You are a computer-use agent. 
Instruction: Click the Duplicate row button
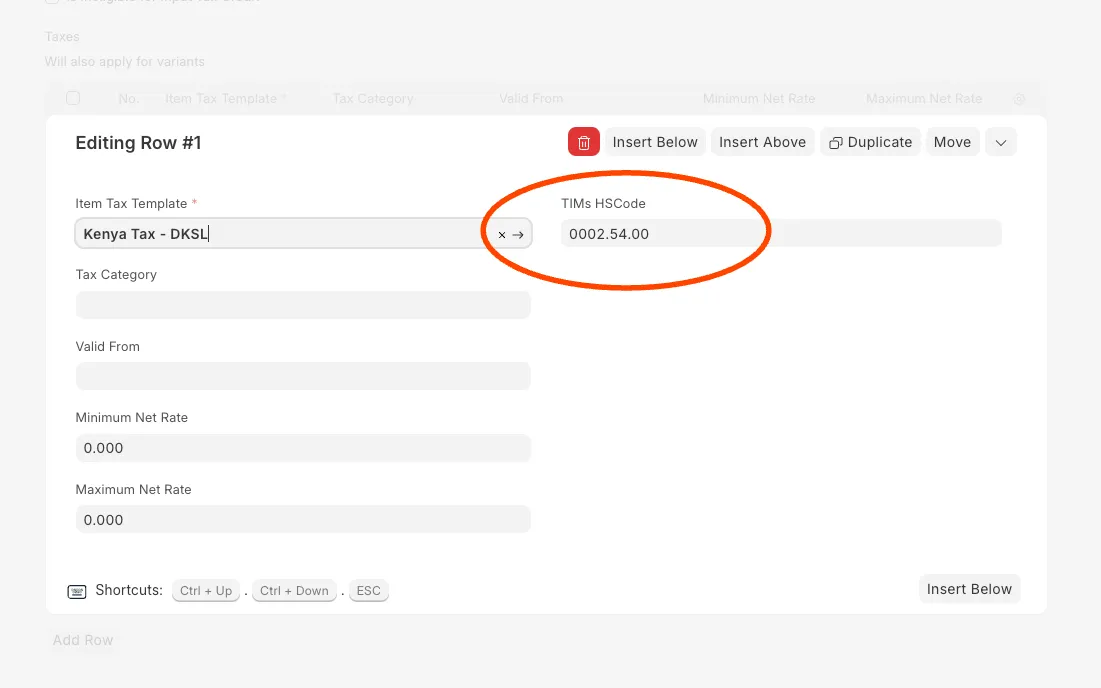pyautogui.click(x=870, y=142)
